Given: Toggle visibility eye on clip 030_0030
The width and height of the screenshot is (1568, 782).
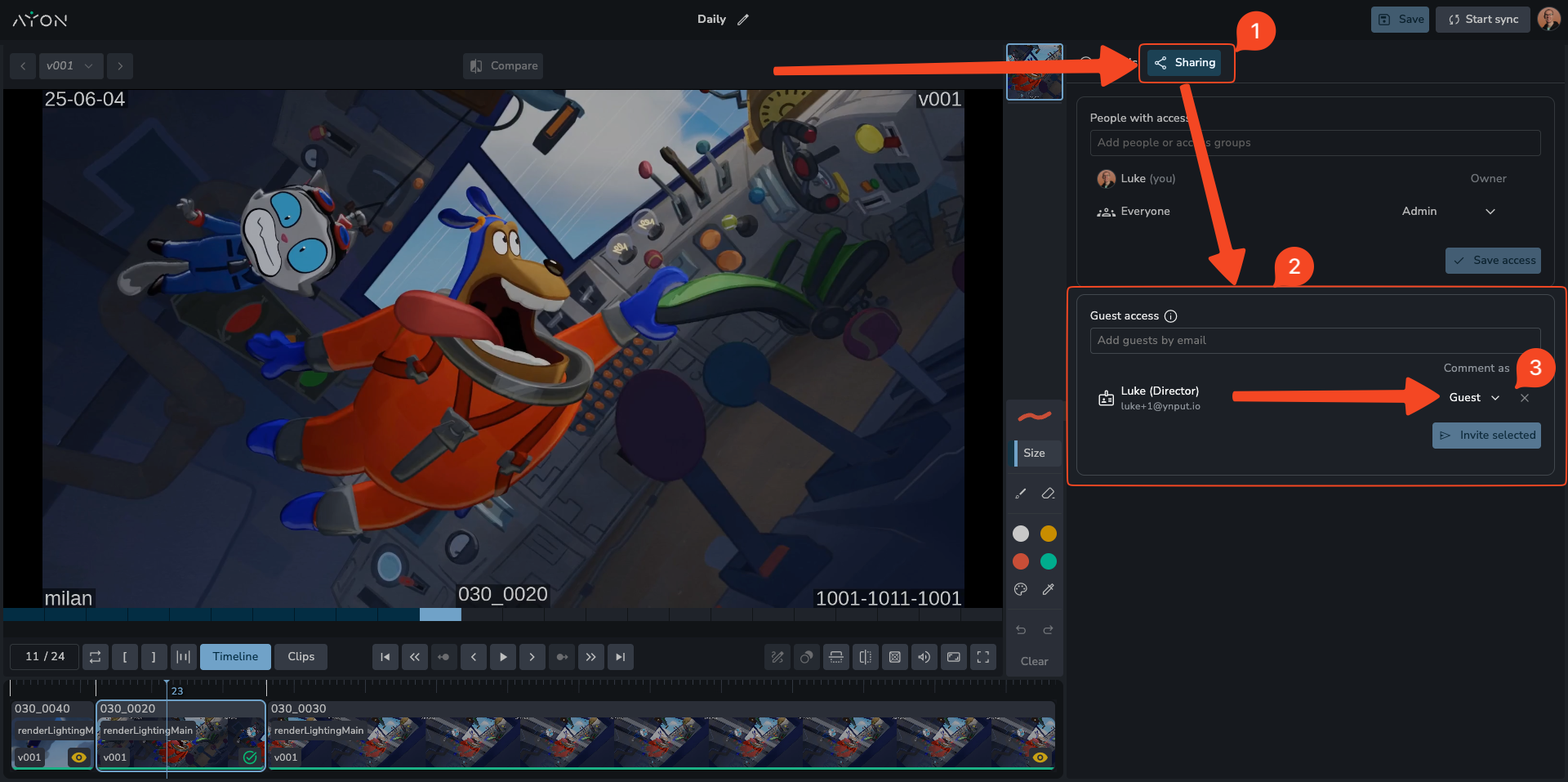Looking at the screenshot, I should coord(1040,757).
